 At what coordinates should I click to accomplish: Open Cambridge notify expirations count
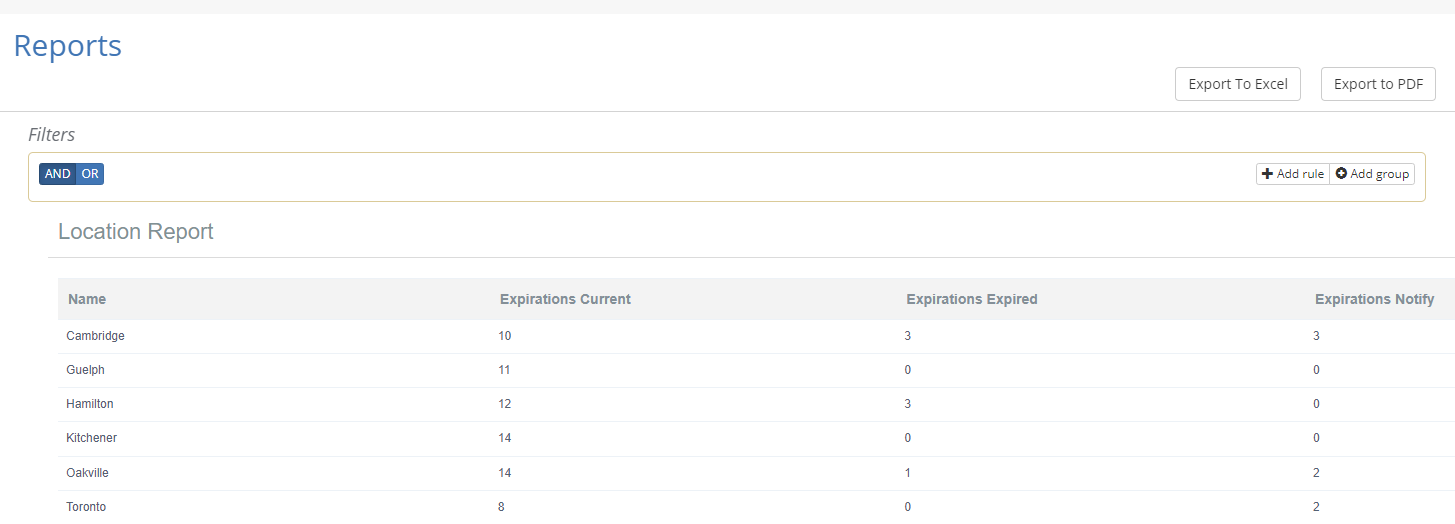pos(1316,336)
